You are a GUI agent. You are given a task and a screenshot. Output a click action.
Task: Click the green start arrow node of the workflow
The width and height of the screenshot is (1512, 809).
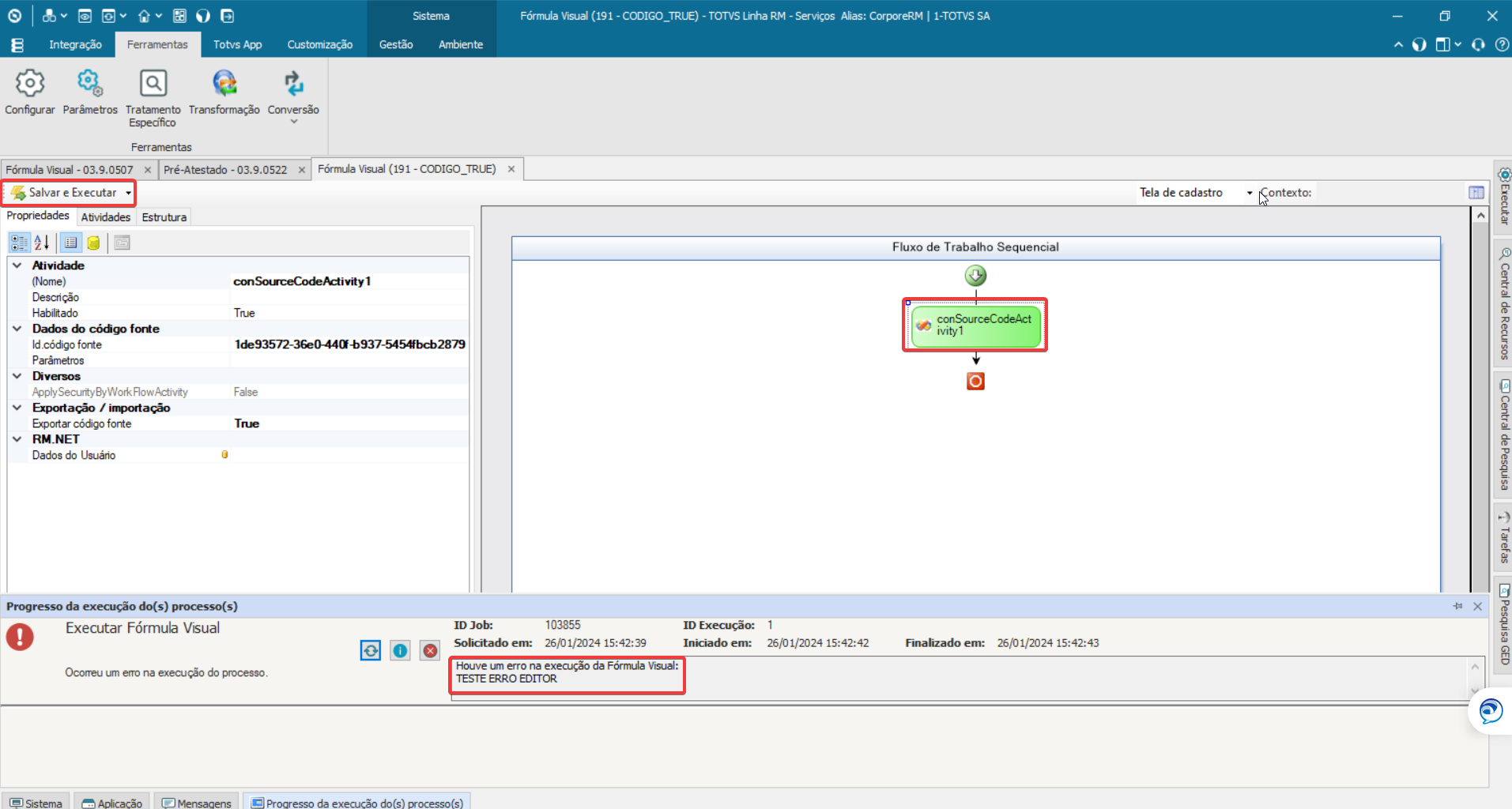(x=975, y=276)
